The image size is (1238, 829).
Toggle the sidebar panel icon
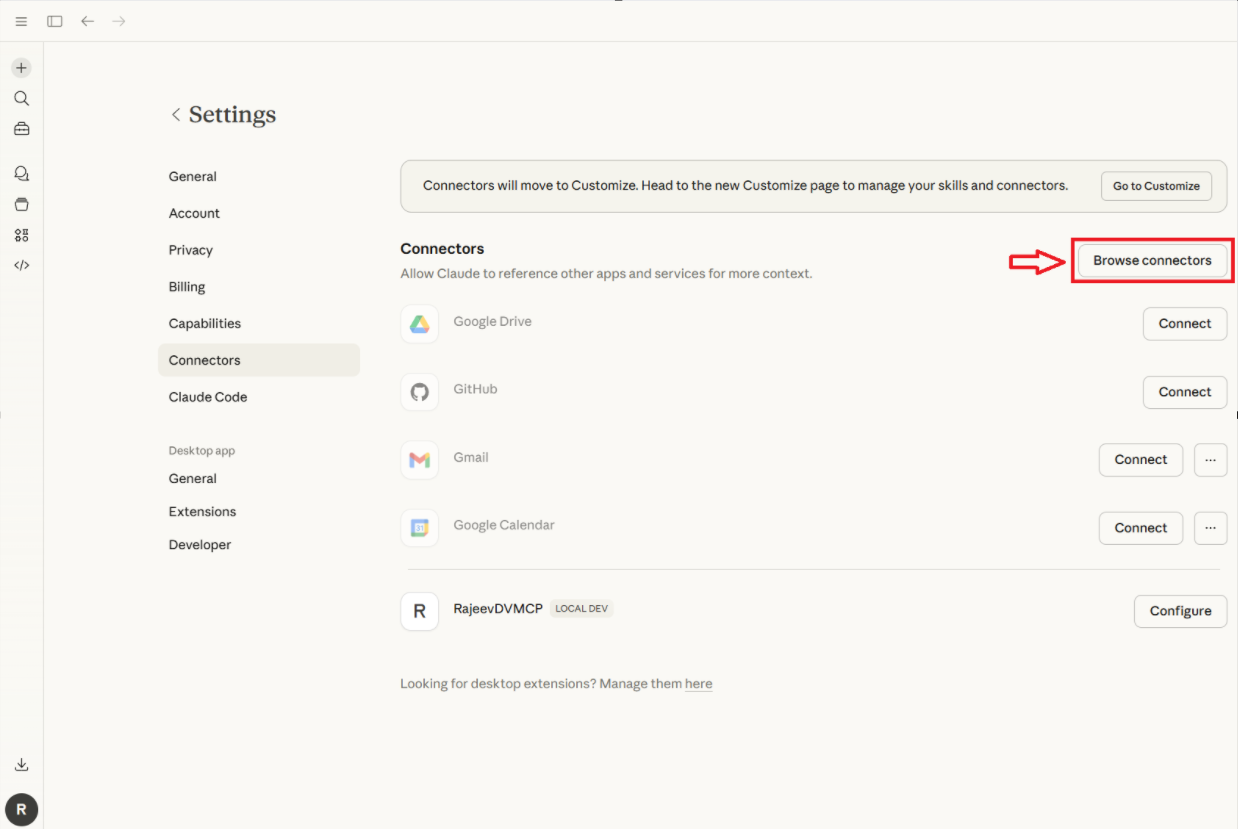[55, 21]
